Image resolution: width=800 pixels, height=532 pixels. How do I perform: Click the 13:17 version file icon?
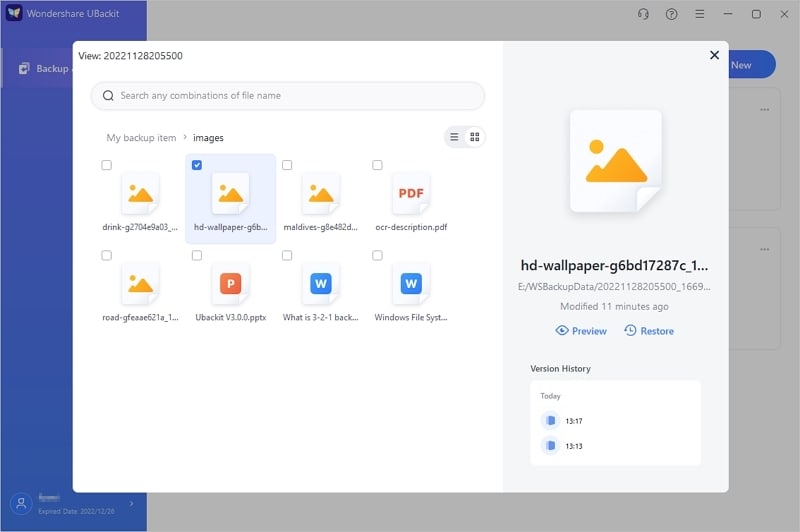[551, 421]
